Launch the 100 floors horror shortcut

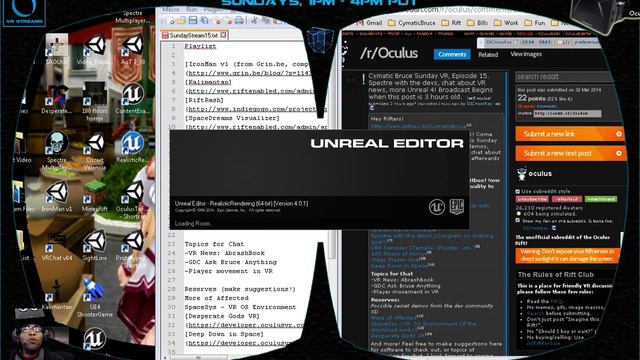(x=95, y=102)
